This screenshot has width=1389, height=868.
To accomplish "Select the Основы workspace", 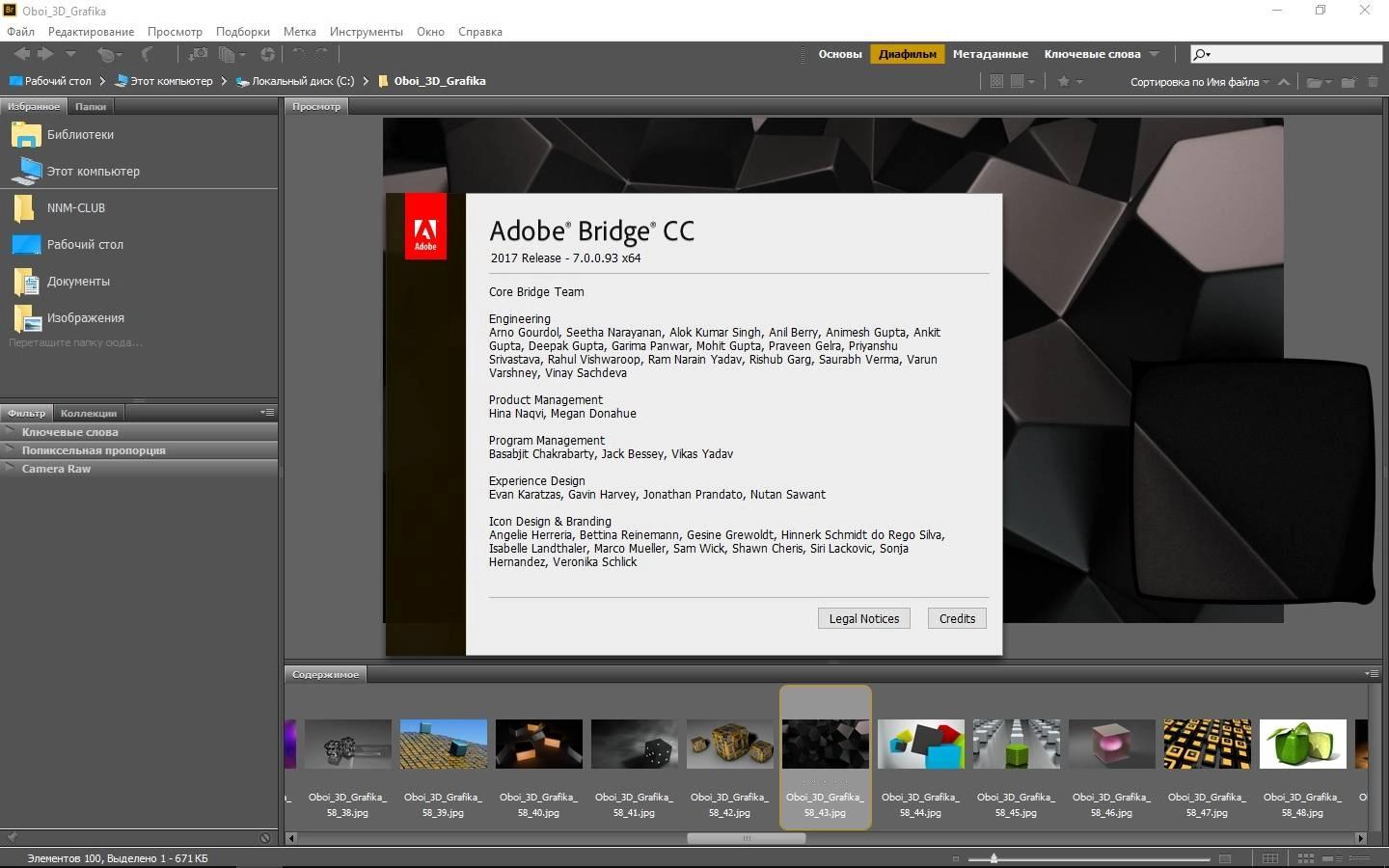I will coord(839,54).
